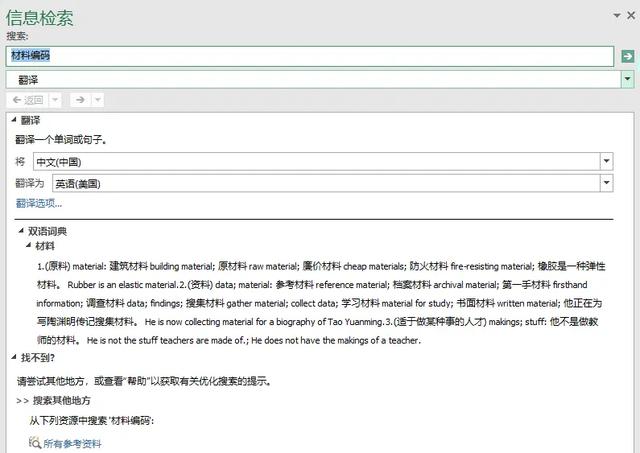Start search with the green arrow button
640x453 pixels.
click(627, 56)
